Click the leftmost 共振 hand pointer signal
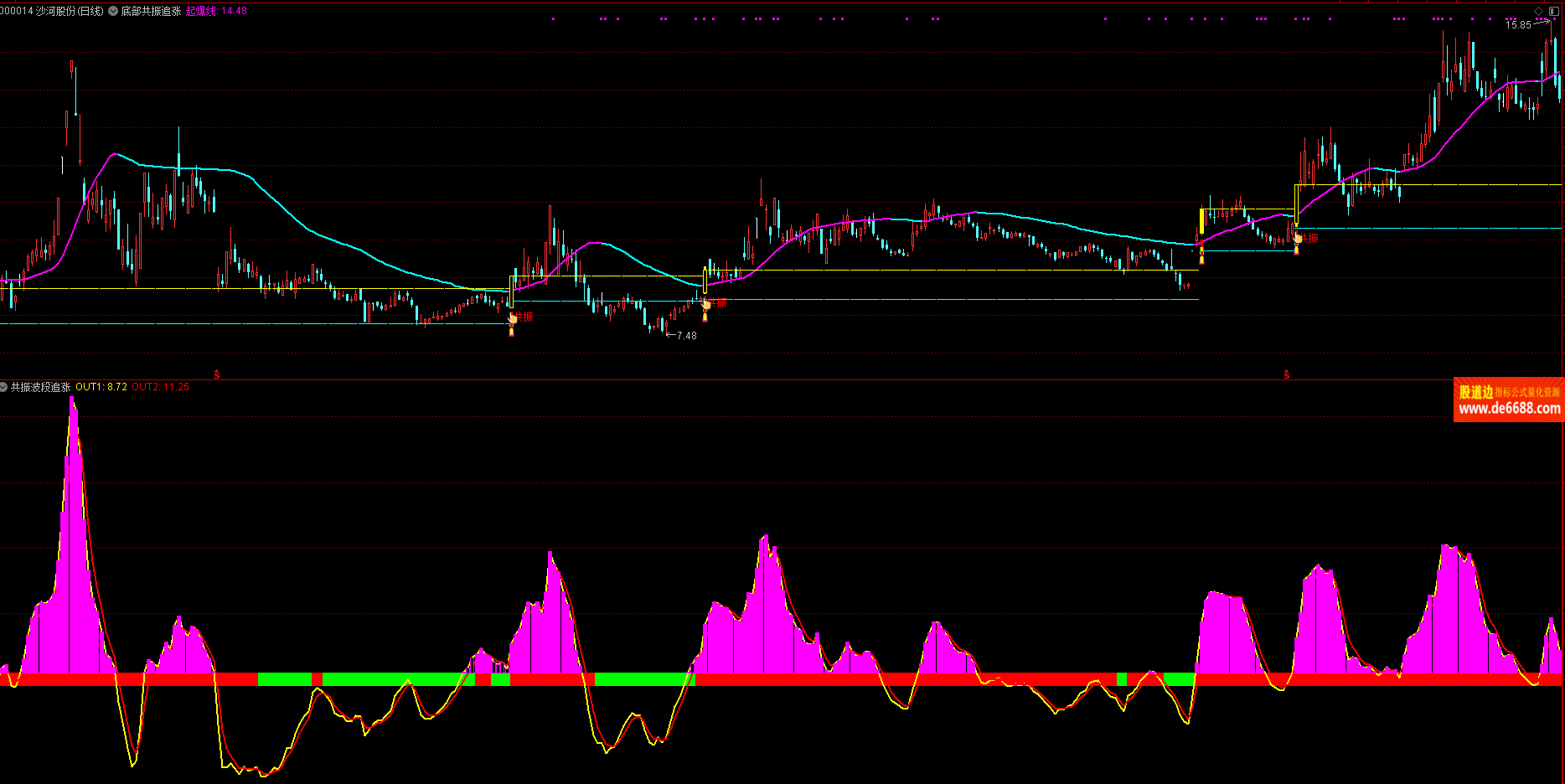 [x=513, y=317]
